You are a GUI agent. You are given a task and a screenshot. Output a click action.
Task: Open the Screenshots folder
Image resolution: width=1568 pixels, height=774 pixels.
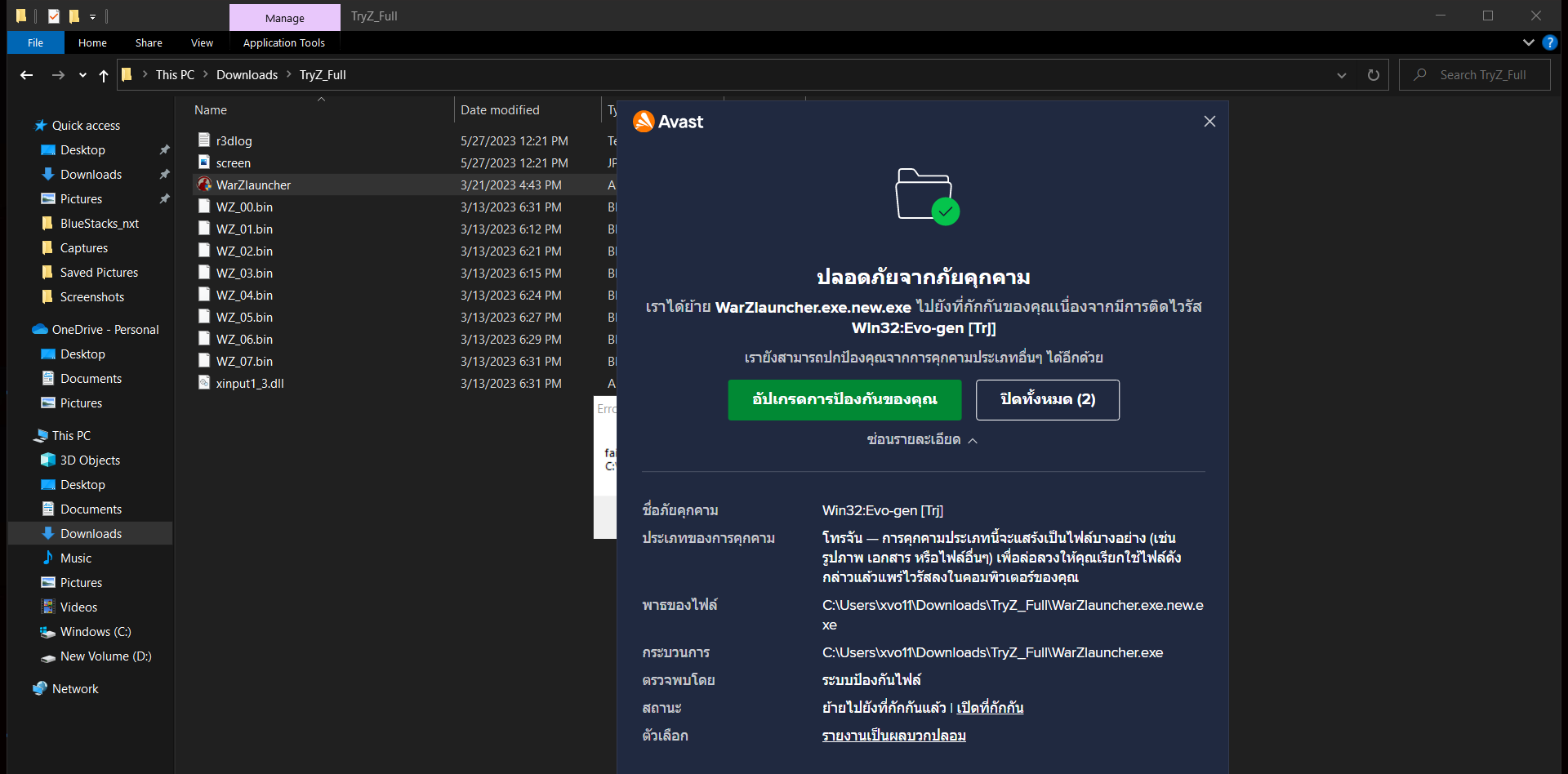point(91,297)
